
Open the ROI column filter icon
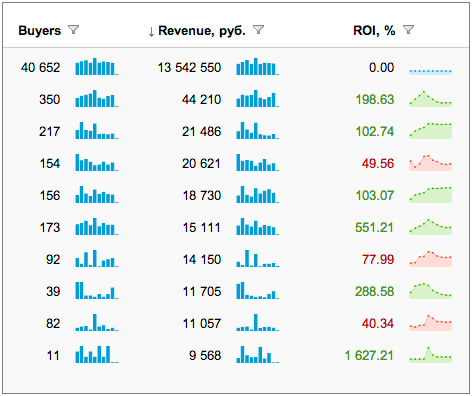(x=408, y=30)
